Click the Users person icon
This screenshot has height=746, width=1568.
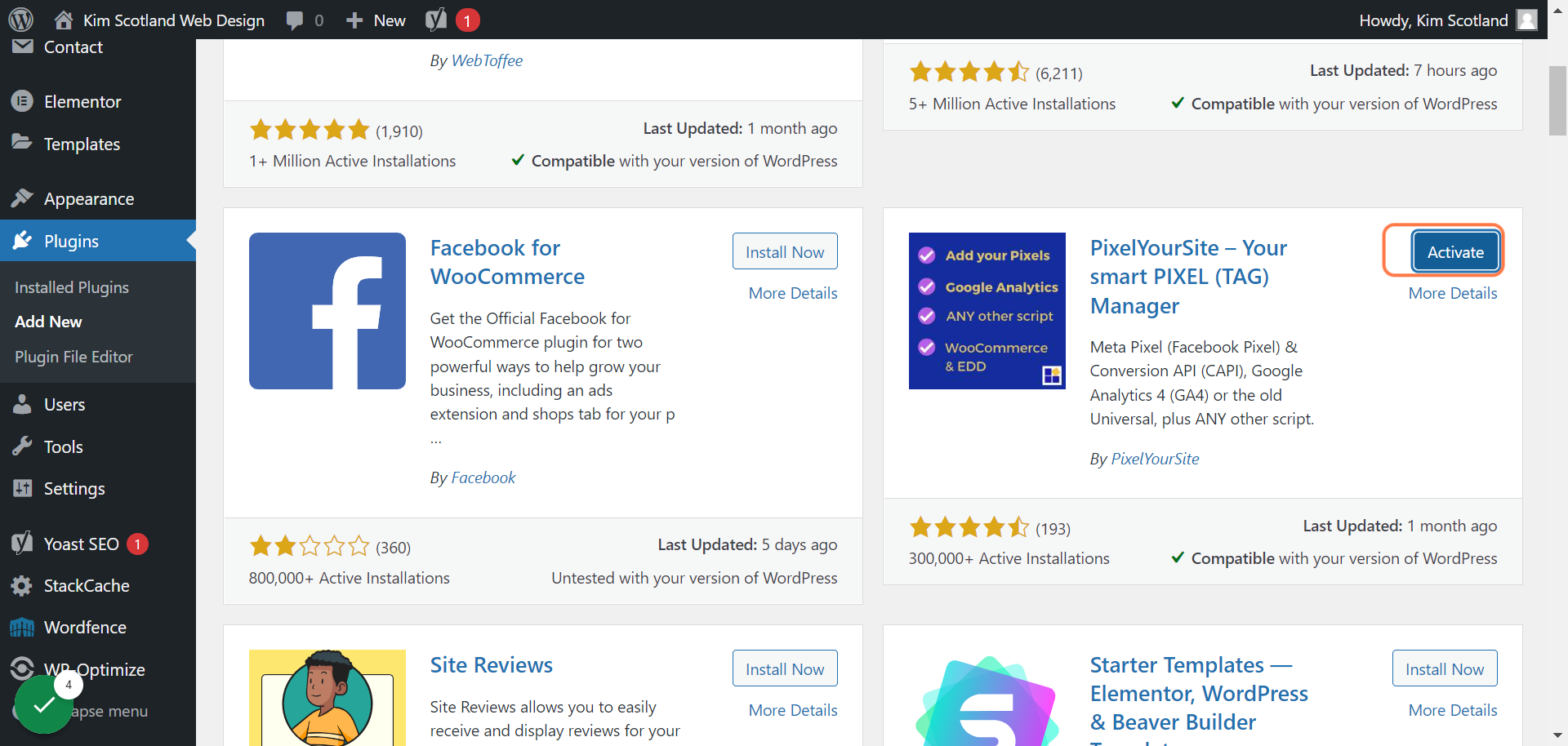(x=22, y=404)
